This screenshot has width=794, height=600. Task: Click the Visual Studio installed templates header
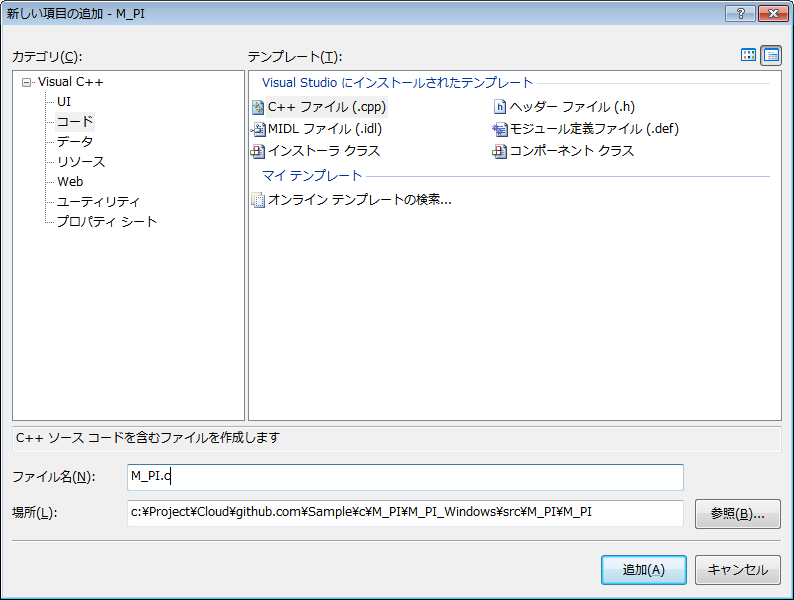click(x=398, y=83)
